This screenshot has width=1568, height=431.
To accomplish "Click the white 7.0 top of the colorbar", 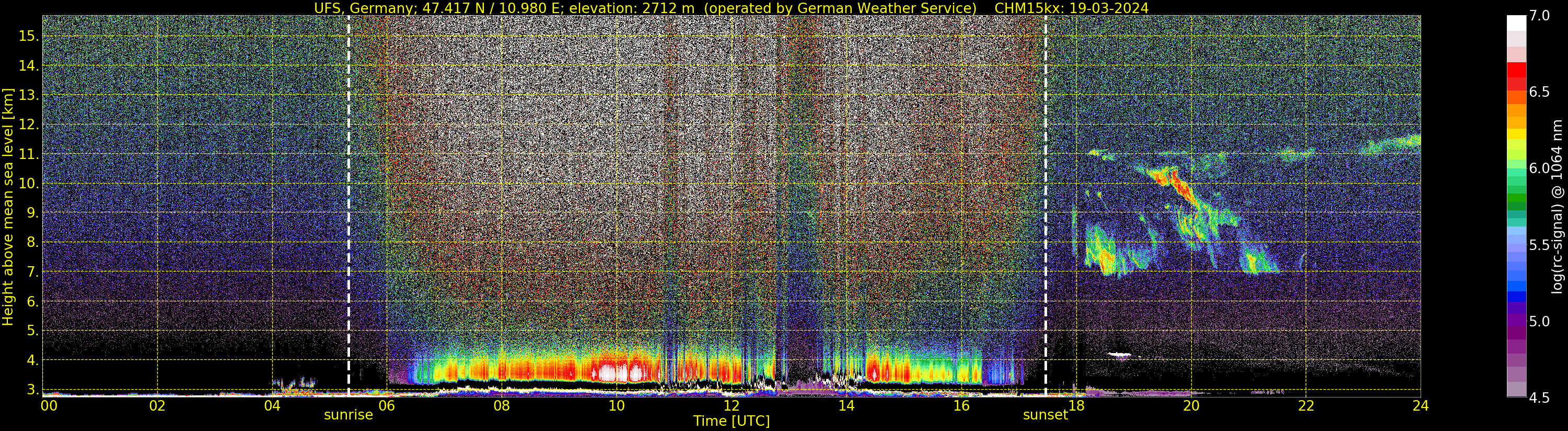I will pyautogui.click(x=1516, y=23).
